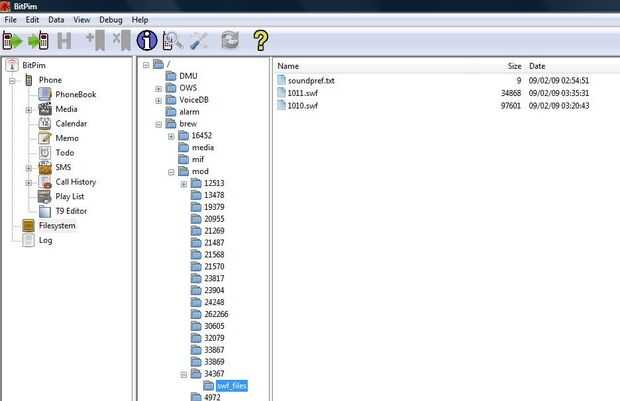
Task: Expand the 16452 folder
Action: [171, 136]
